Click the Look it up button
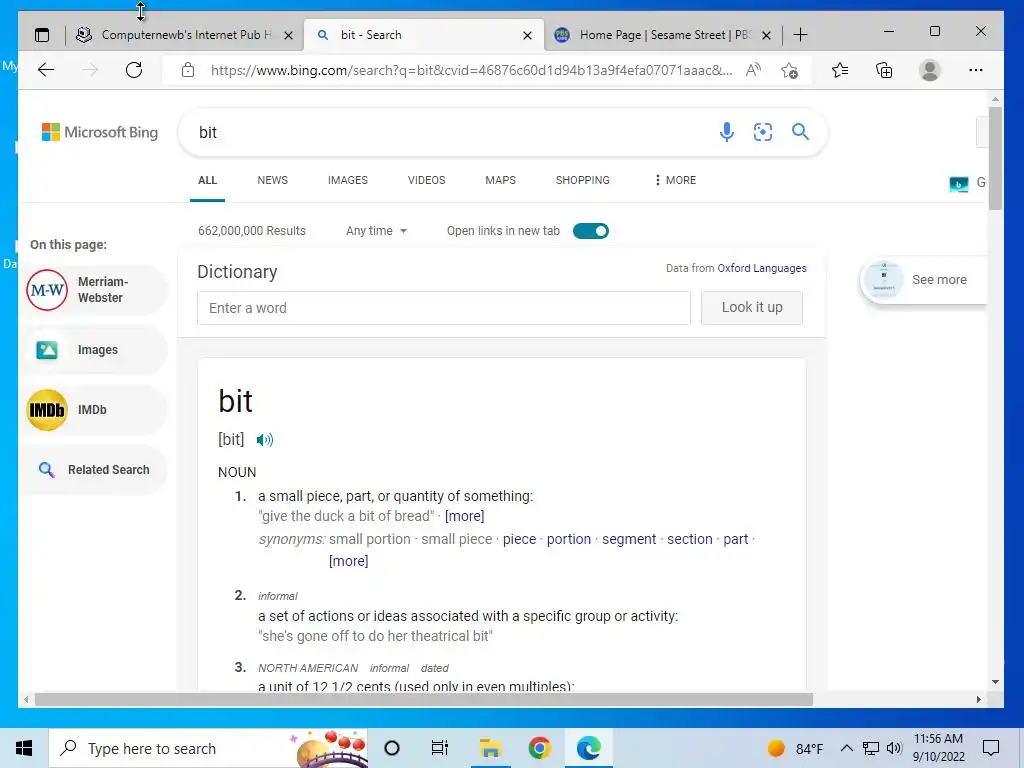This screenshot has height=768, width=1024. point(752,308)
